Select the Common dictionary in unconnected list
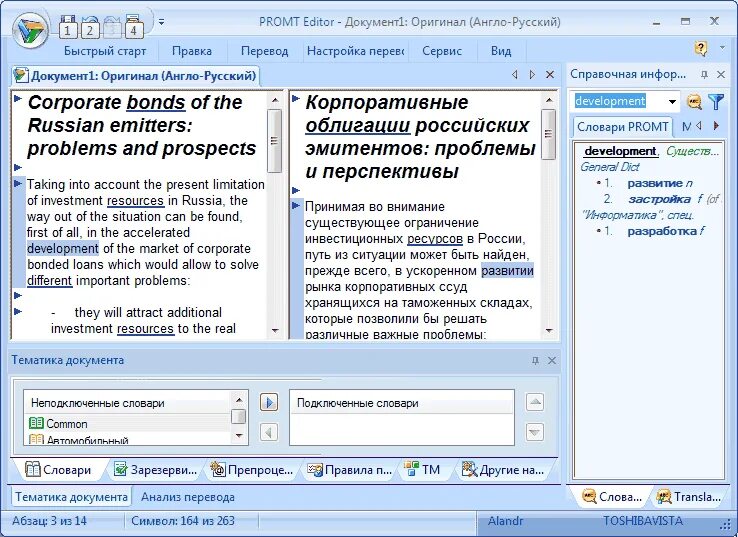This screenshot has height=537, width=738. (x=128, y=424)
